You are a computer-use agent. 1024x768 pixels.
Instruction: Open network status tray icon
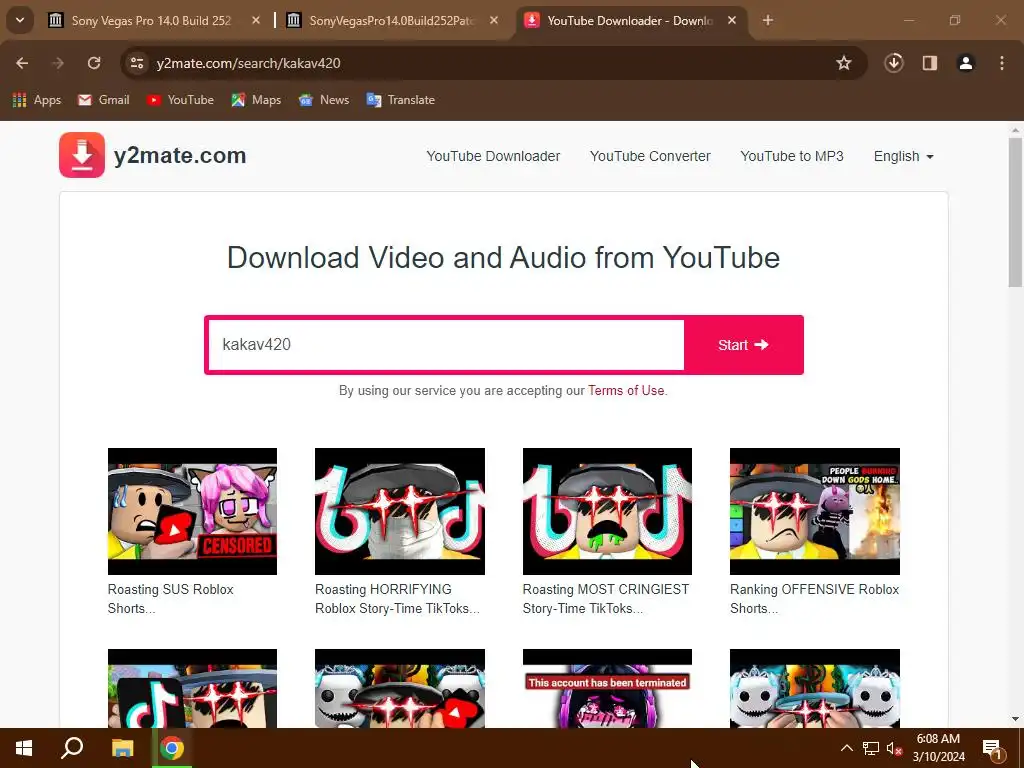coord(871,748)
